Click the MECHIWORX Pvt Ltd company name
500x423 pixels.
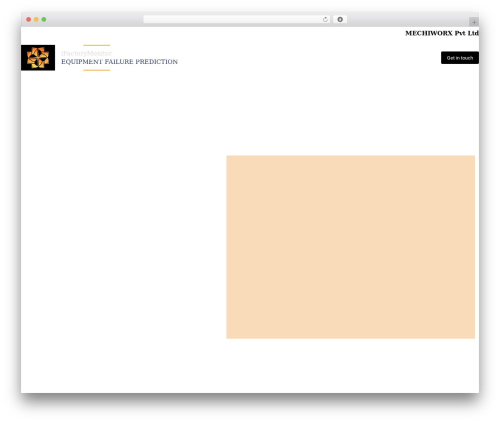(x=442, y=33)
